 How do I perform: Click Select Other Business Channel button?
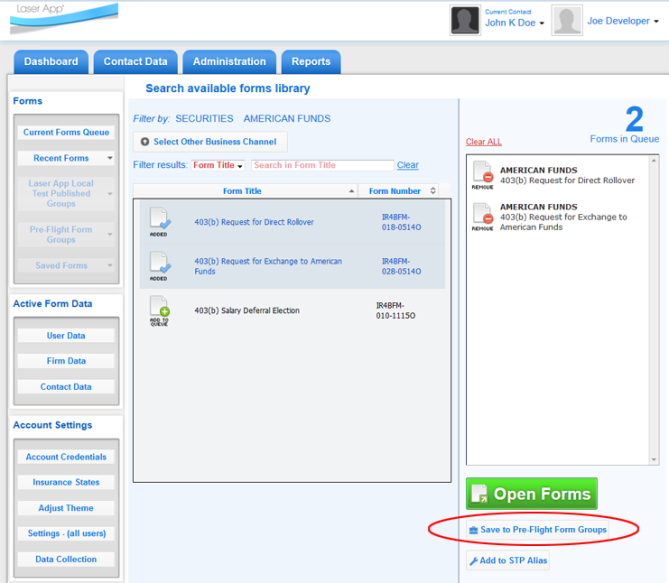tap(210, 142)
